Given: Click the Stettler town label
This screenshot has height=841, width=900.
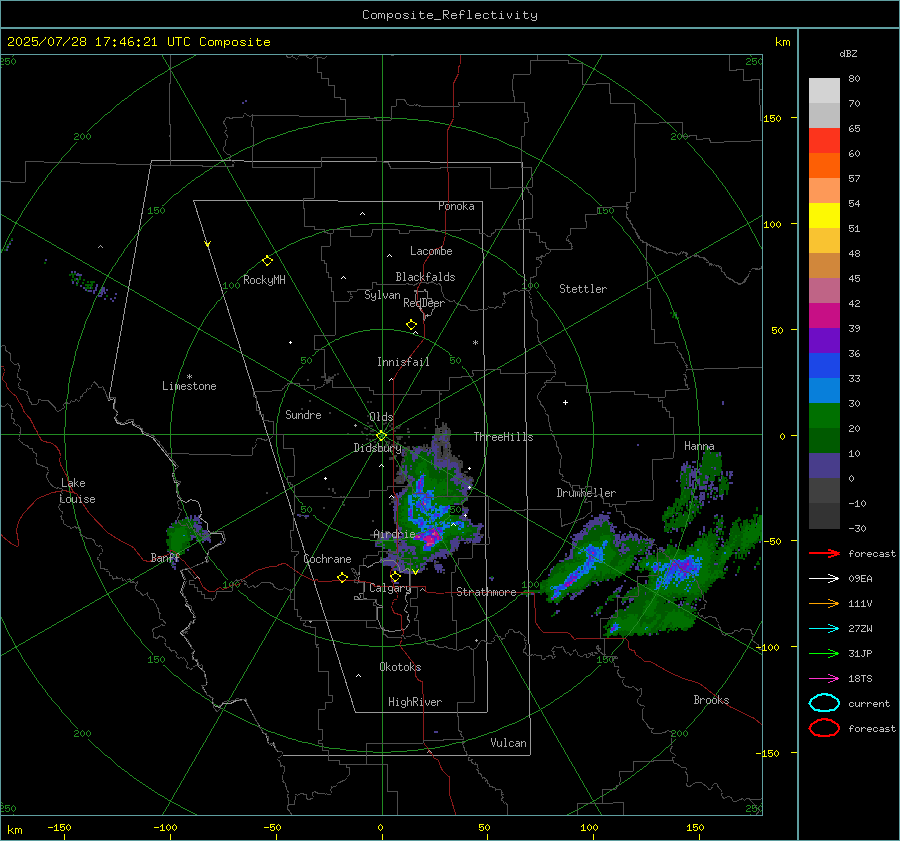Looking at the screenshot, I should point(583,289).
